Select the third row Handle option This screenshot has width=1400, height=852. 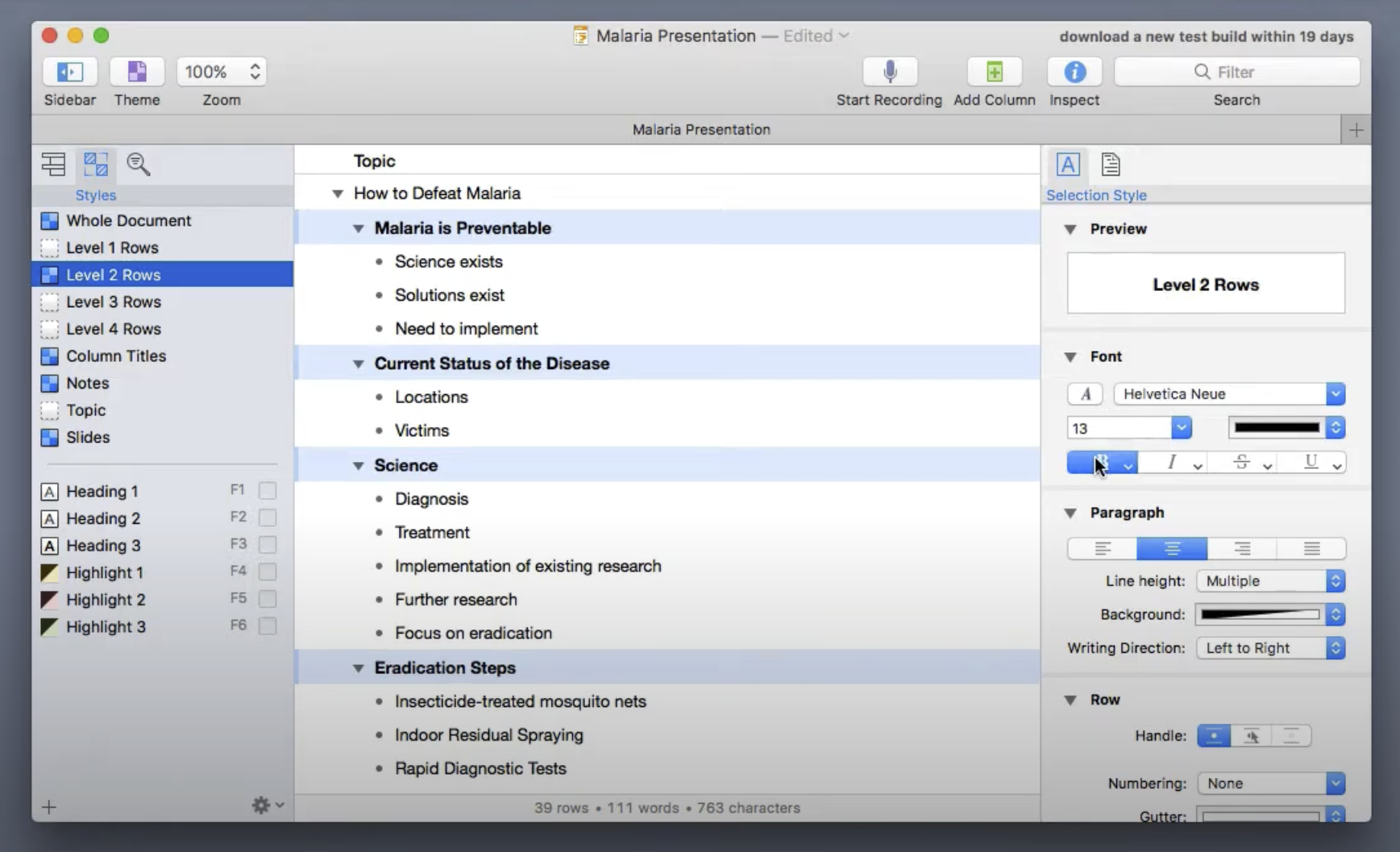click(x=1291, y=736)
